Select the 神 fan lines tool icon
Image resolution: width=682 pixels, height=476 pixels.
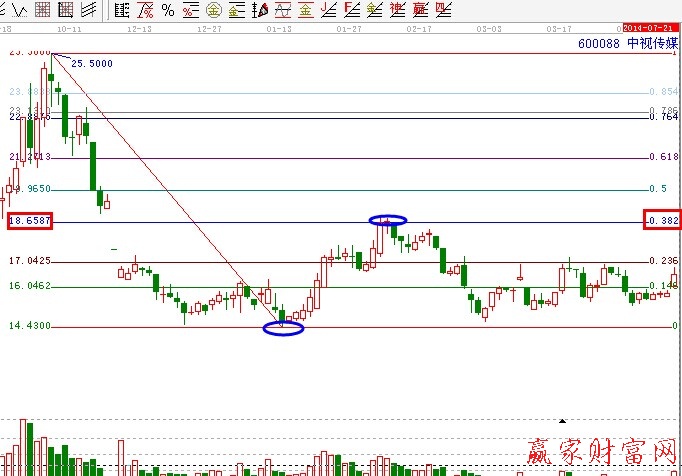[397, 10]
